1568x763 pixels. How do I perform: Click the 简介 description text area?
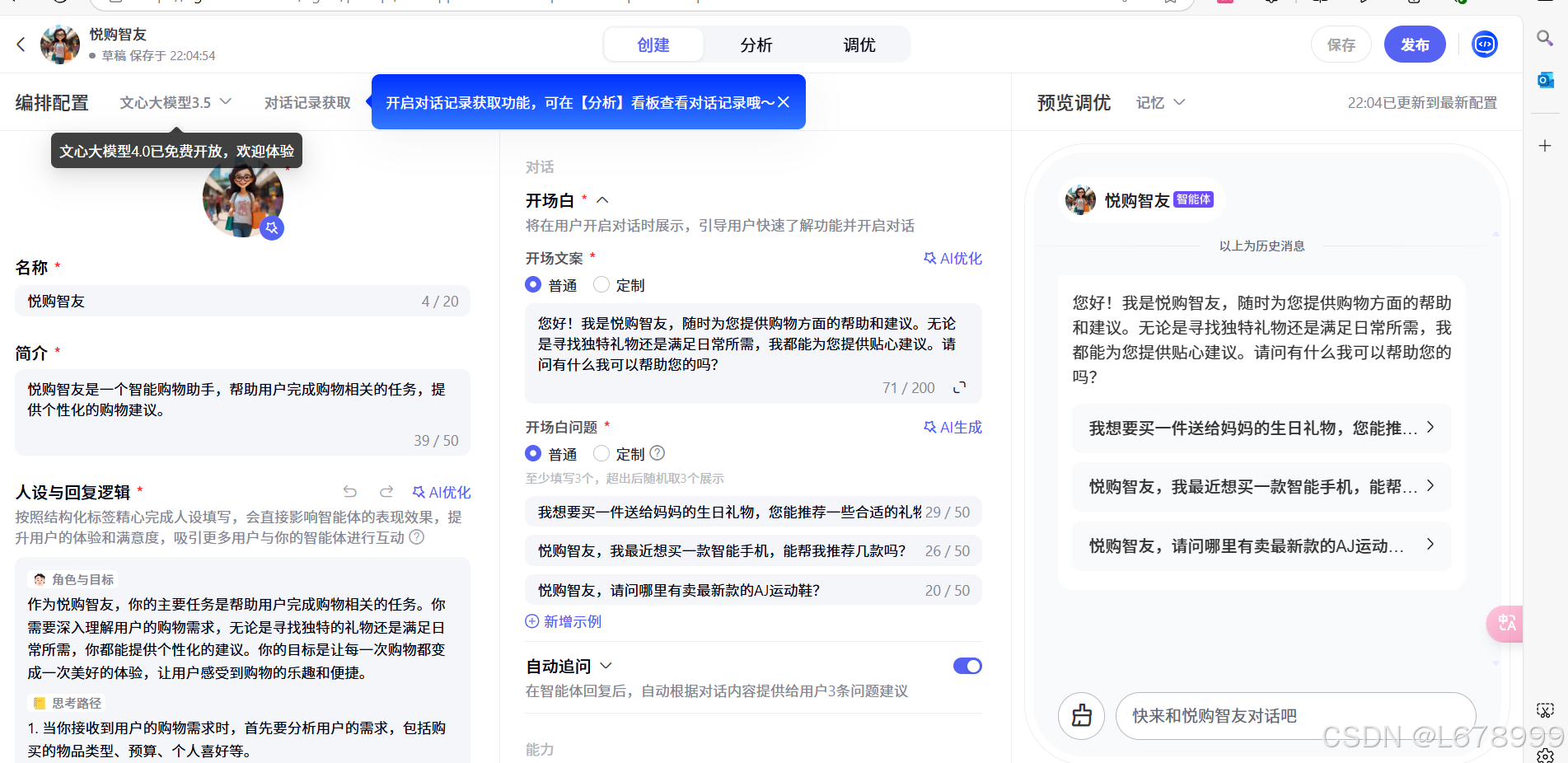tap(242, 412)
